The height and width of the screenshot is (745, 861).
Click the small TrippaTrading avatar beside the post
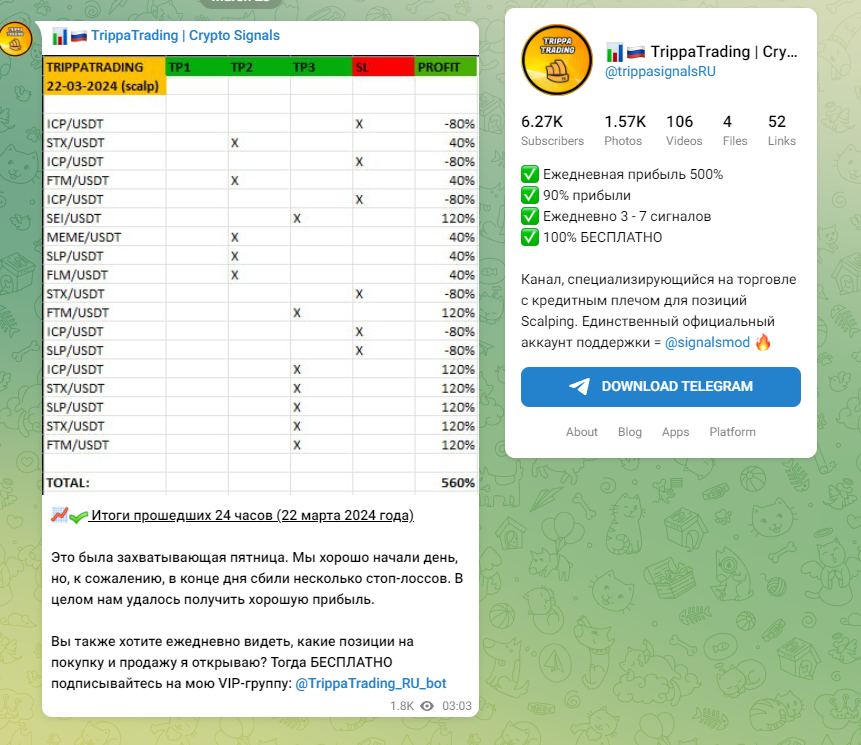pyautogui.click(x=15, y=39)
